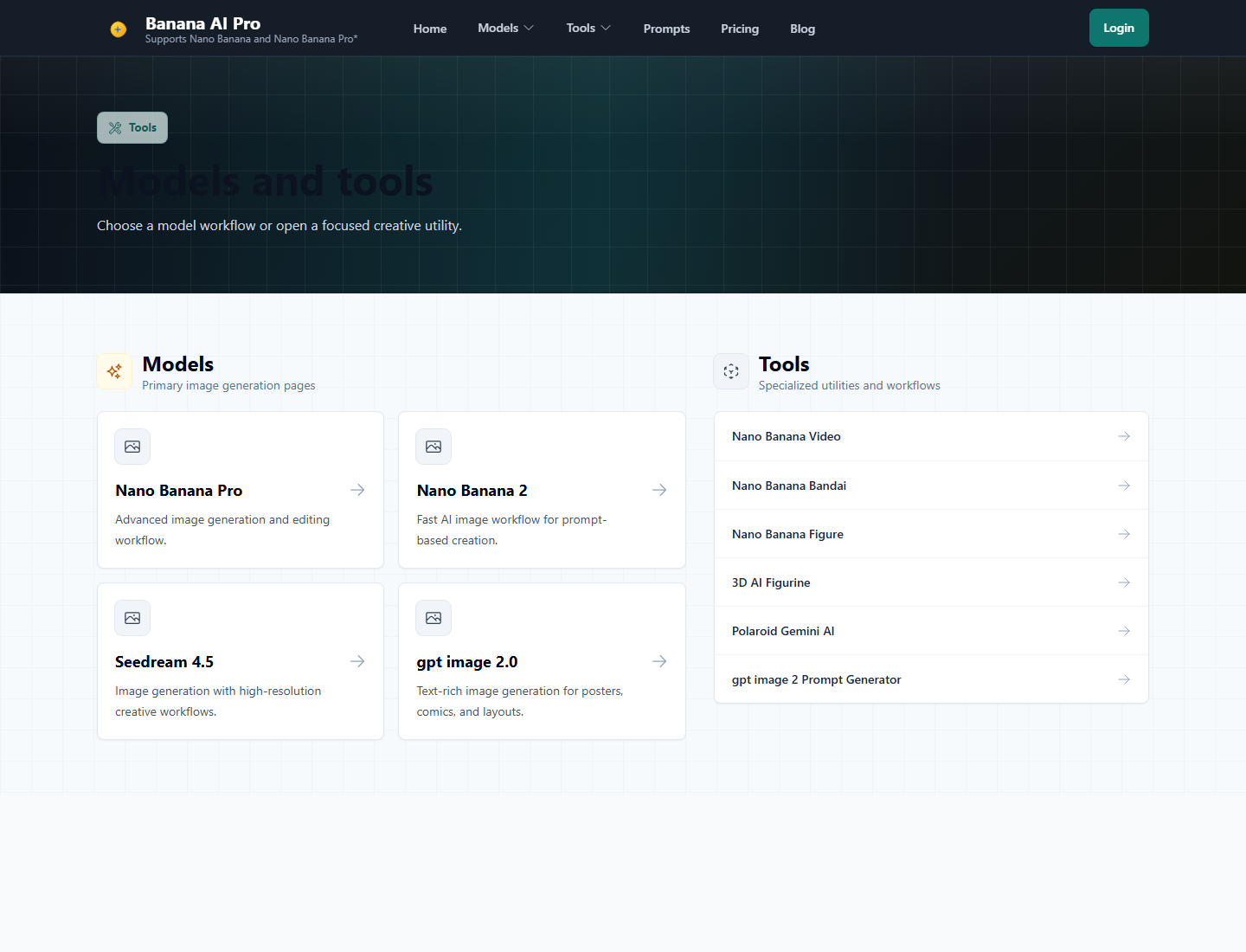1246x952 pixels.
Task: Click the Tools section target icon
Action: tap(731, 371)
